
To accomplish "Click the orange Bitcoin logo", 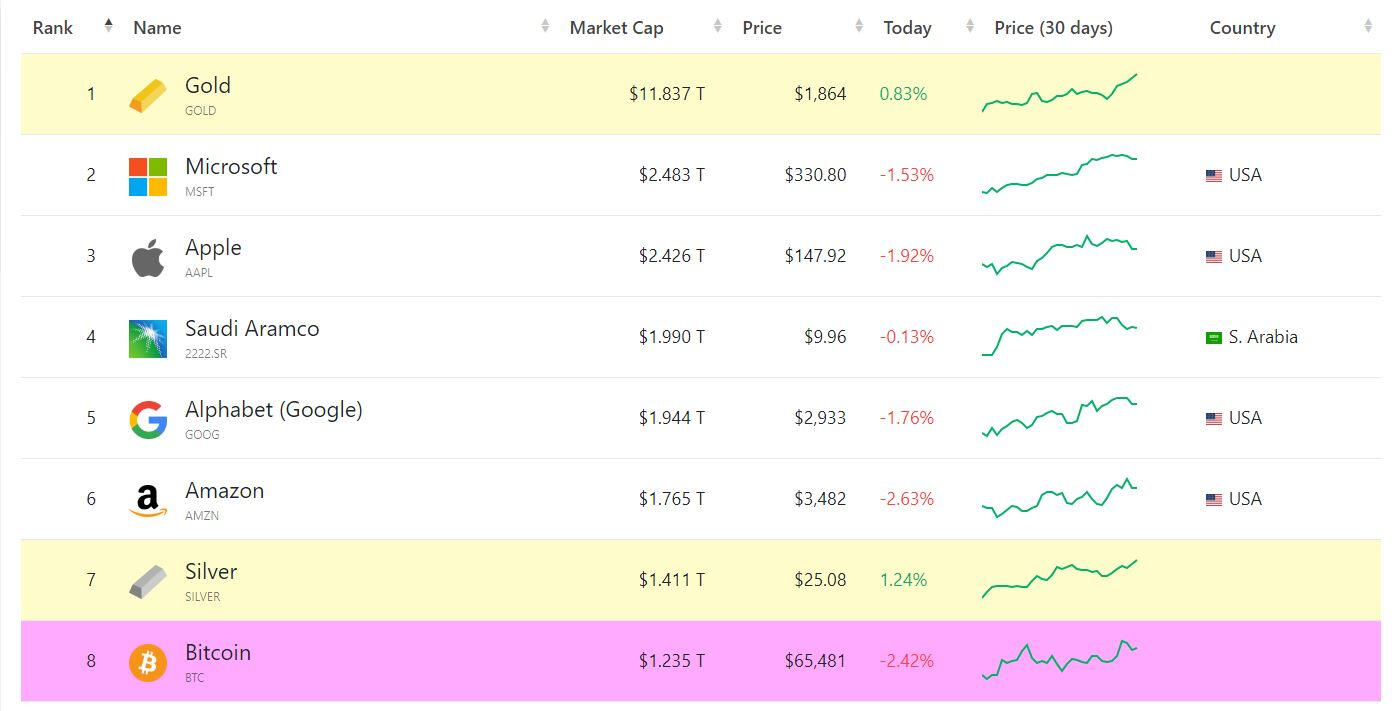I will coord(148,663).
